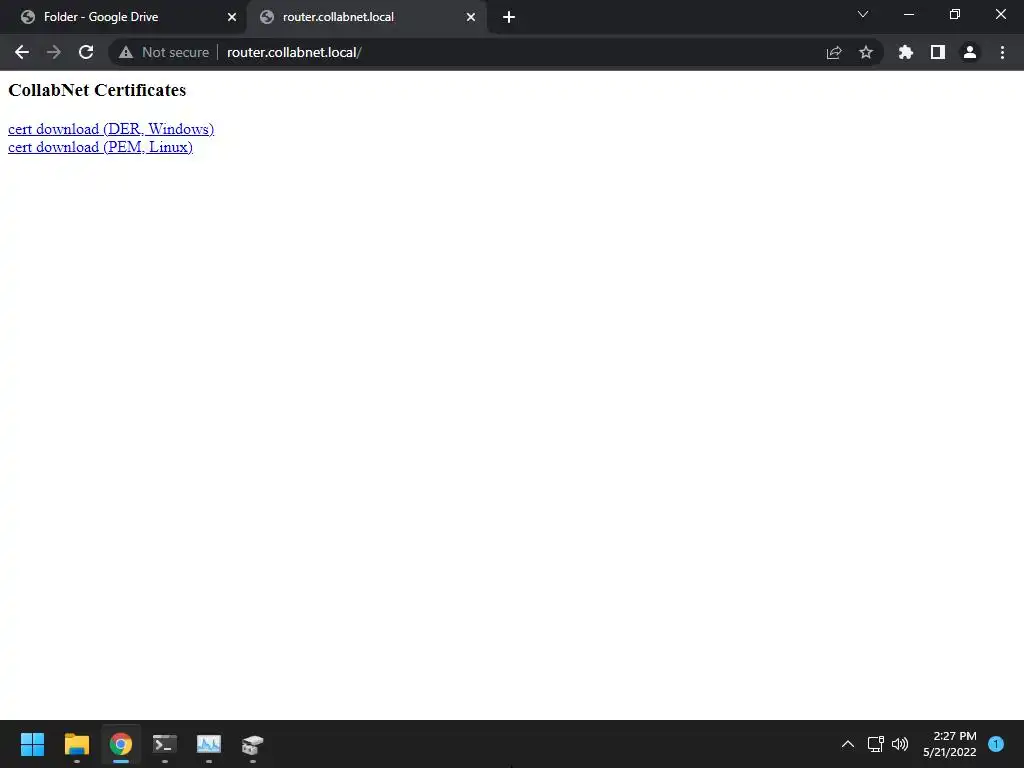Close the router.collabnet.local tab
The height and width of the screenshot is (768, 1024).
pos(471,17)
